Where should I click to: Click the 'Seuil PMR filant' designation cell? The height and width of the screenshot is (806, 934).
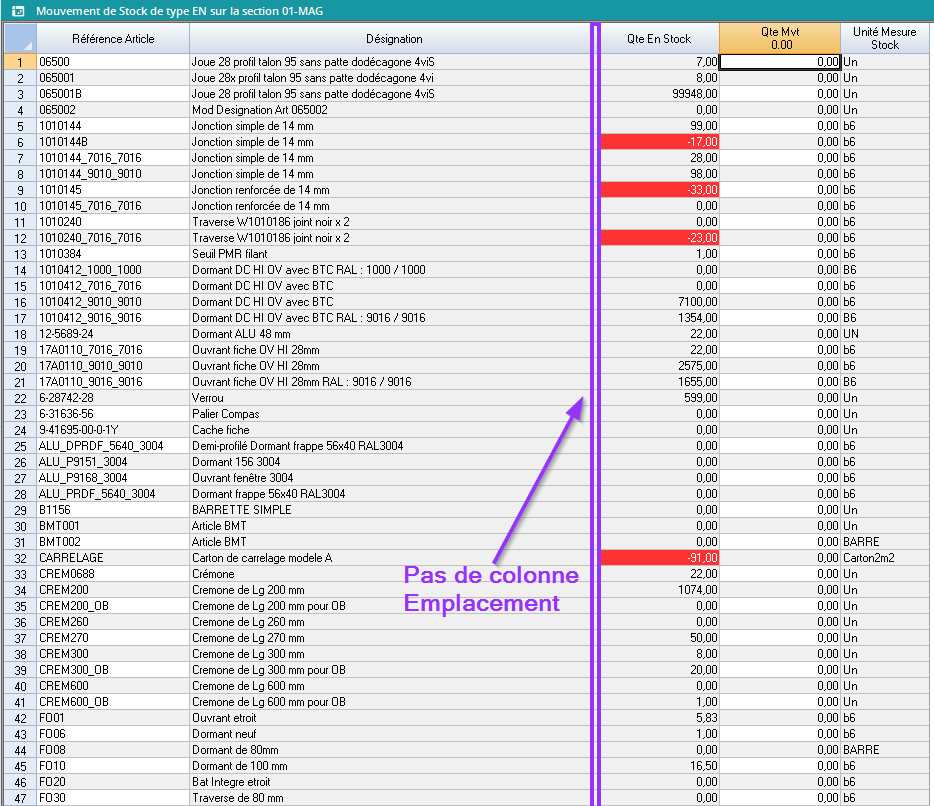(393, 254)
